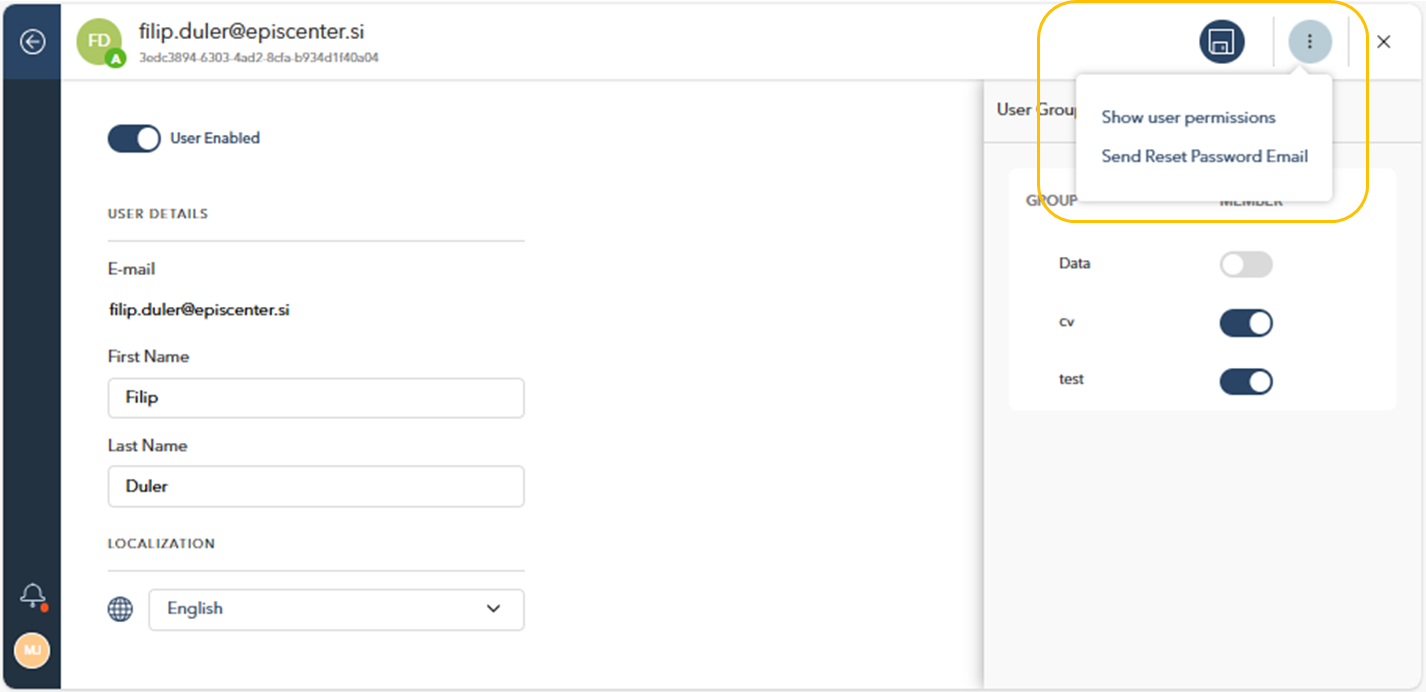Turn off cv group membership
The image size is (1426, 692).
click(x=1246, y=323)
